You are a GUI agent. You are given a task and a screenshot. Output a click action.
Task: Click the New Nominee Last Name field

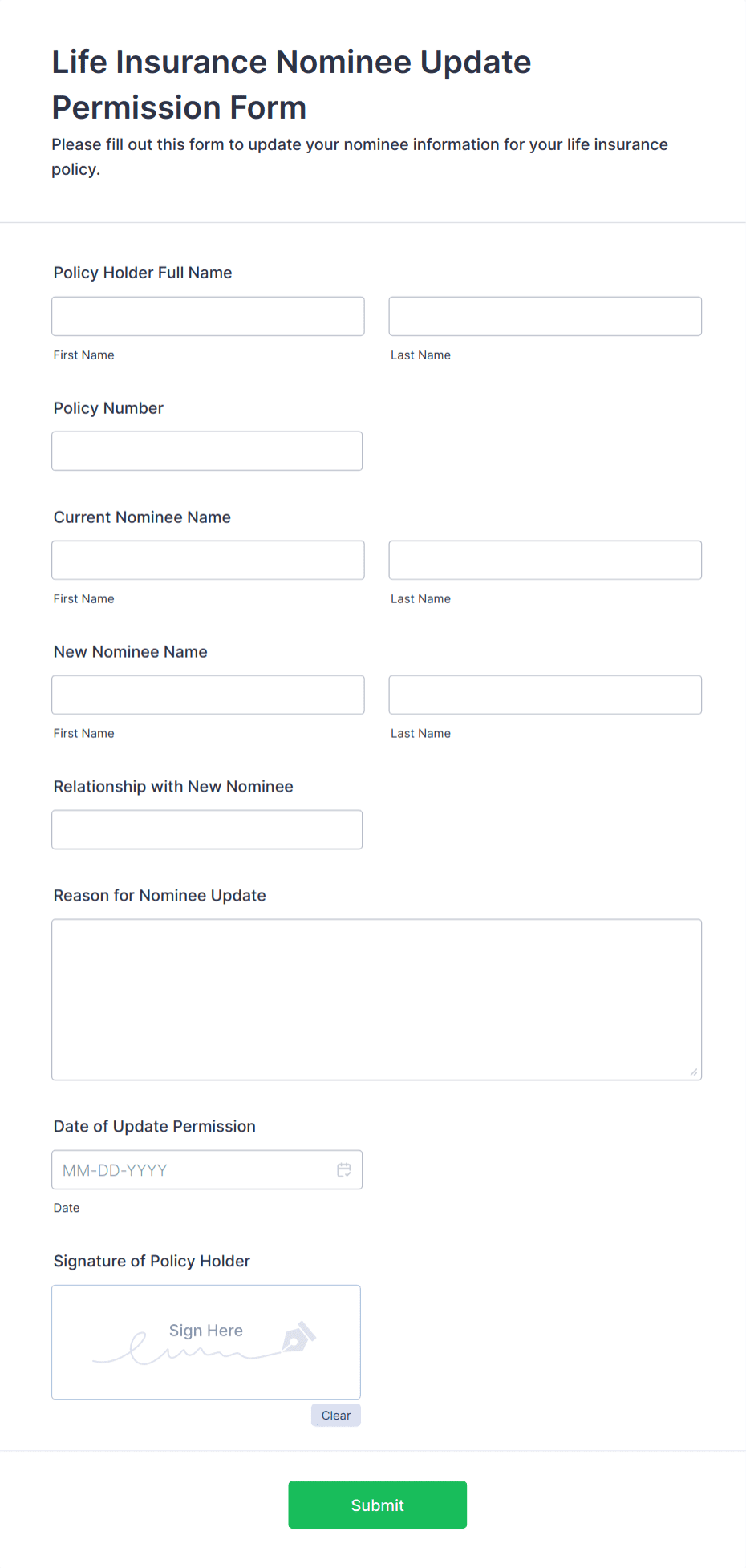click(x=545, y=695)
